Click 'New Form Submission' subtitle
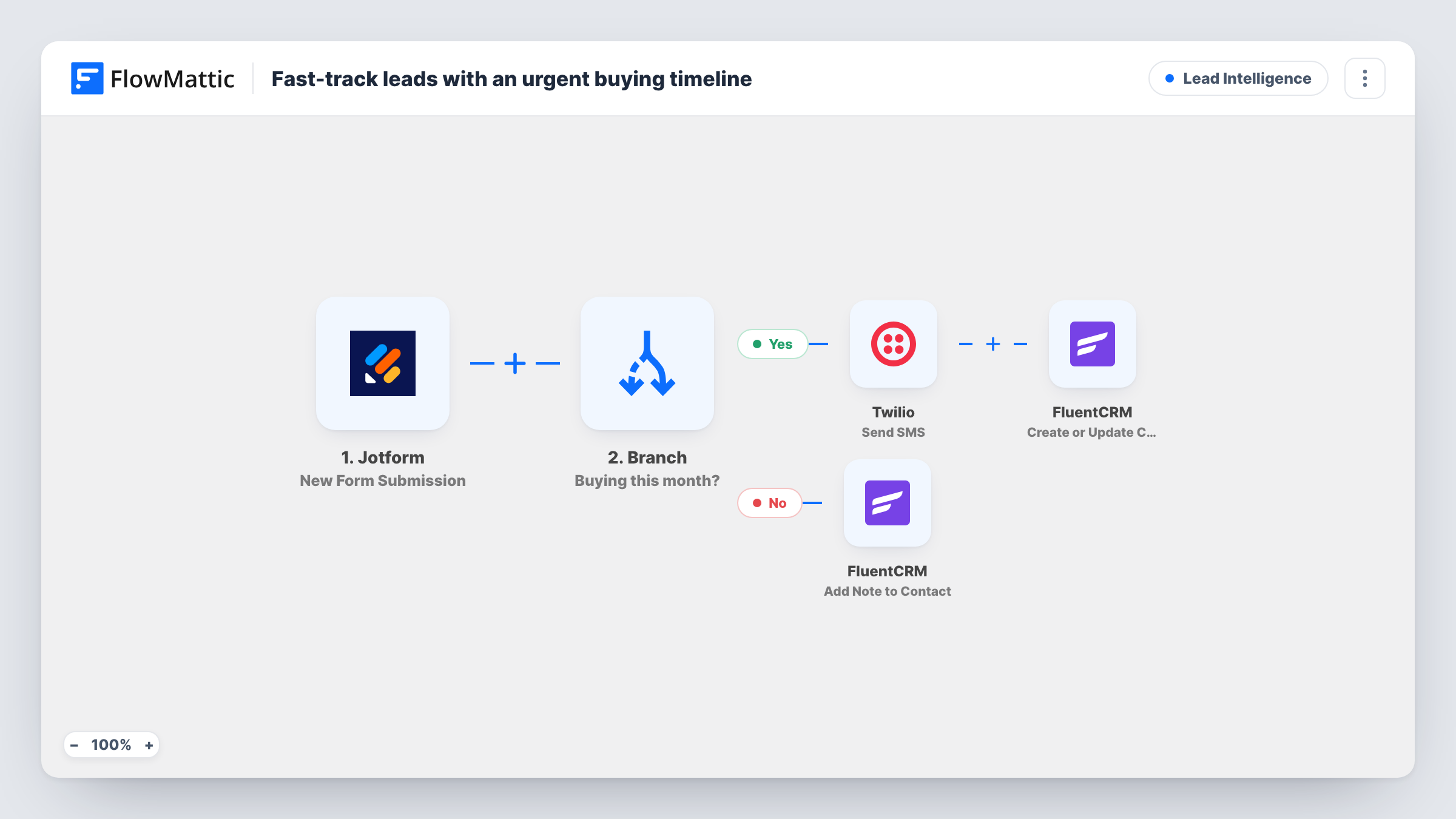Viewport: 1456px width, 819px height. pyautogui.click(x=383, y=480)
